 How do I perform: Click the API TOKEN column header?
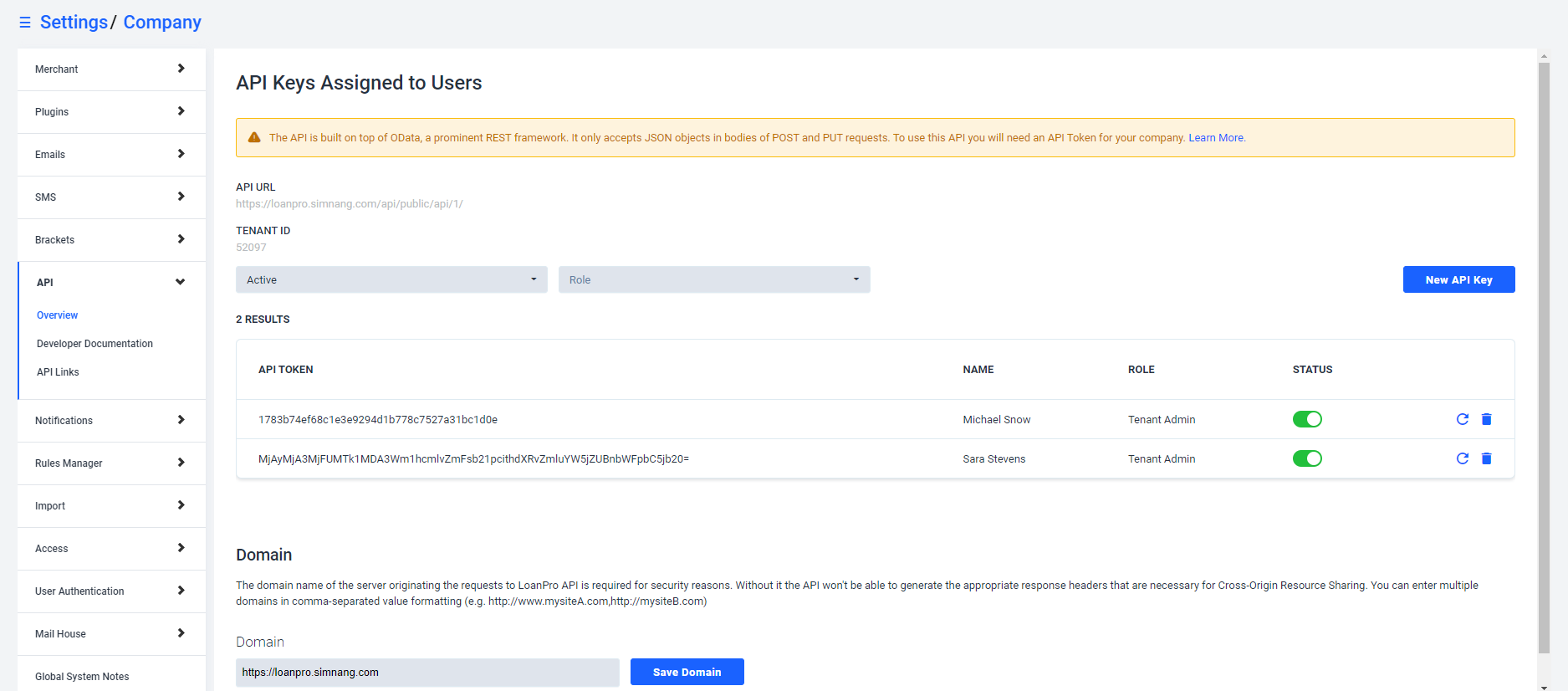286,370
